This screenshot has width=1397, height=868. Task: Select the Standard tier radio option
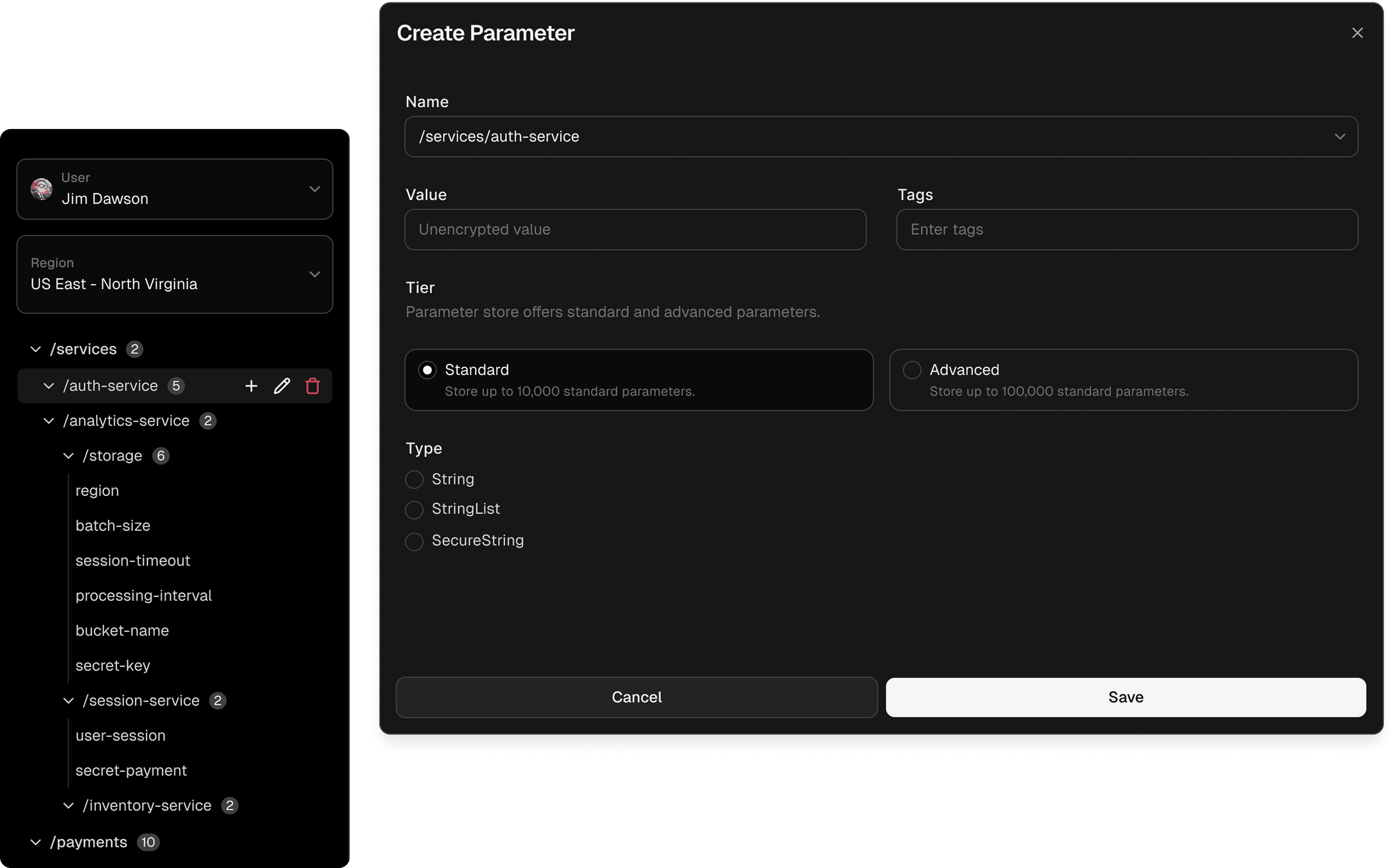click(x=427, y=370)
